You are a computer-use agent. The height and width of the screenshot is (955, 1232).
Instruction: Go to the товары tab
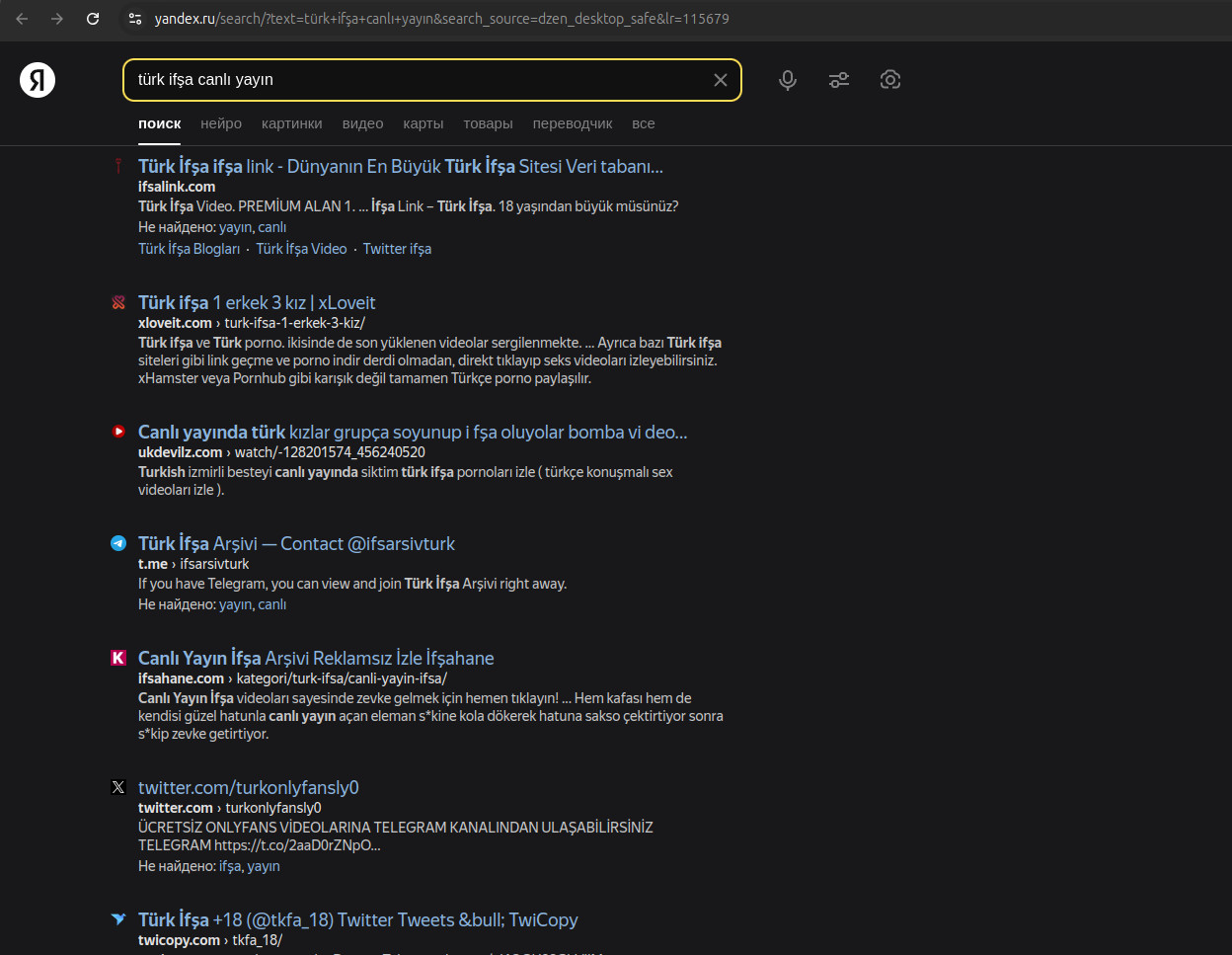coord(488,123)
